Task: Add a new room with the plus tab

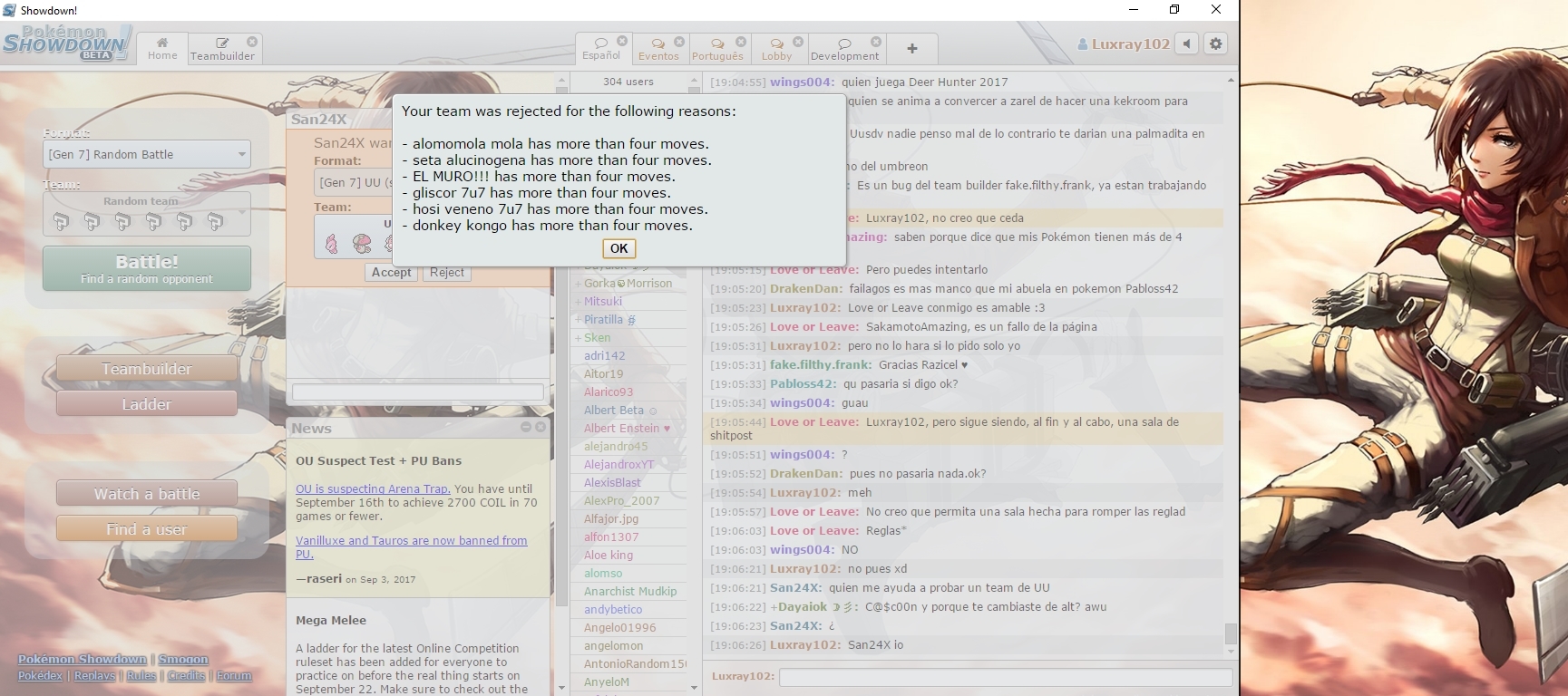Action: 912,49
